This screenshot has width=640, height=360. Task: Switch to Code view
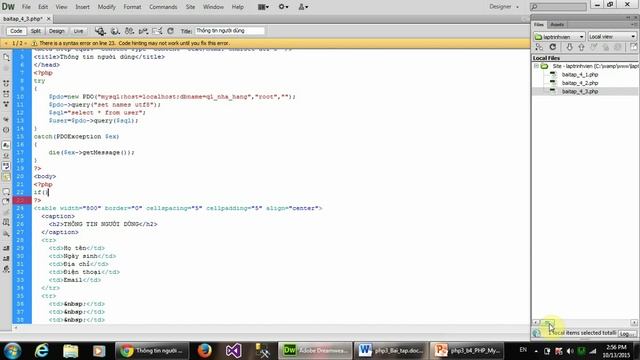[16, 31]
